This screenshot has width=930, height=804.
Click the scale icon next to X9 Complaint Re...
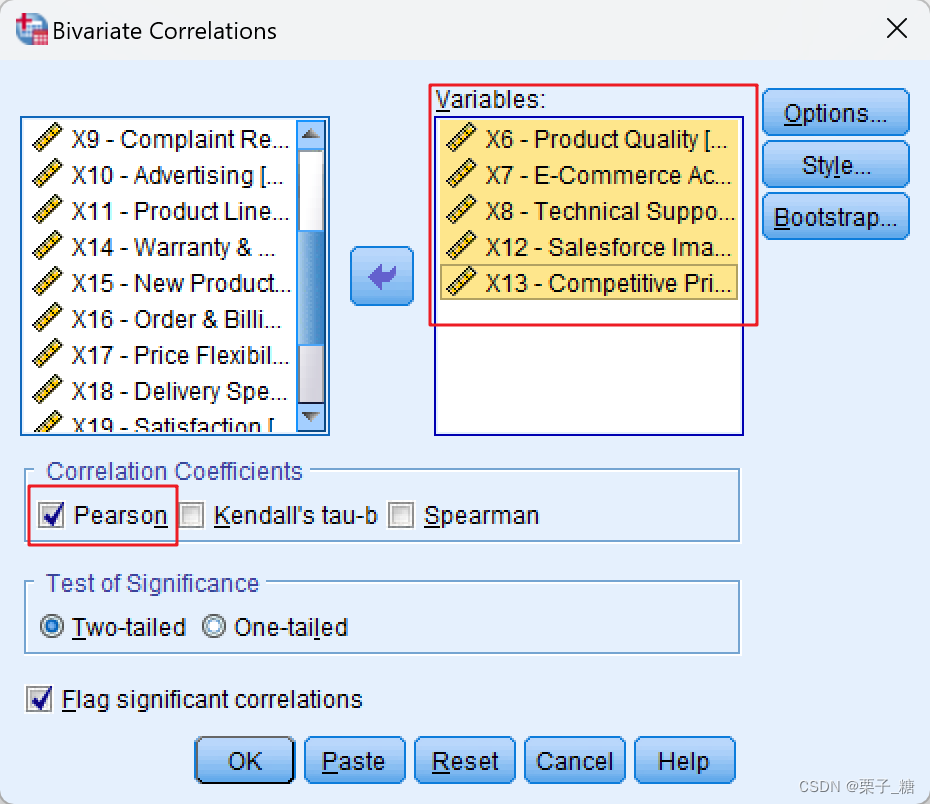point(47,139)
